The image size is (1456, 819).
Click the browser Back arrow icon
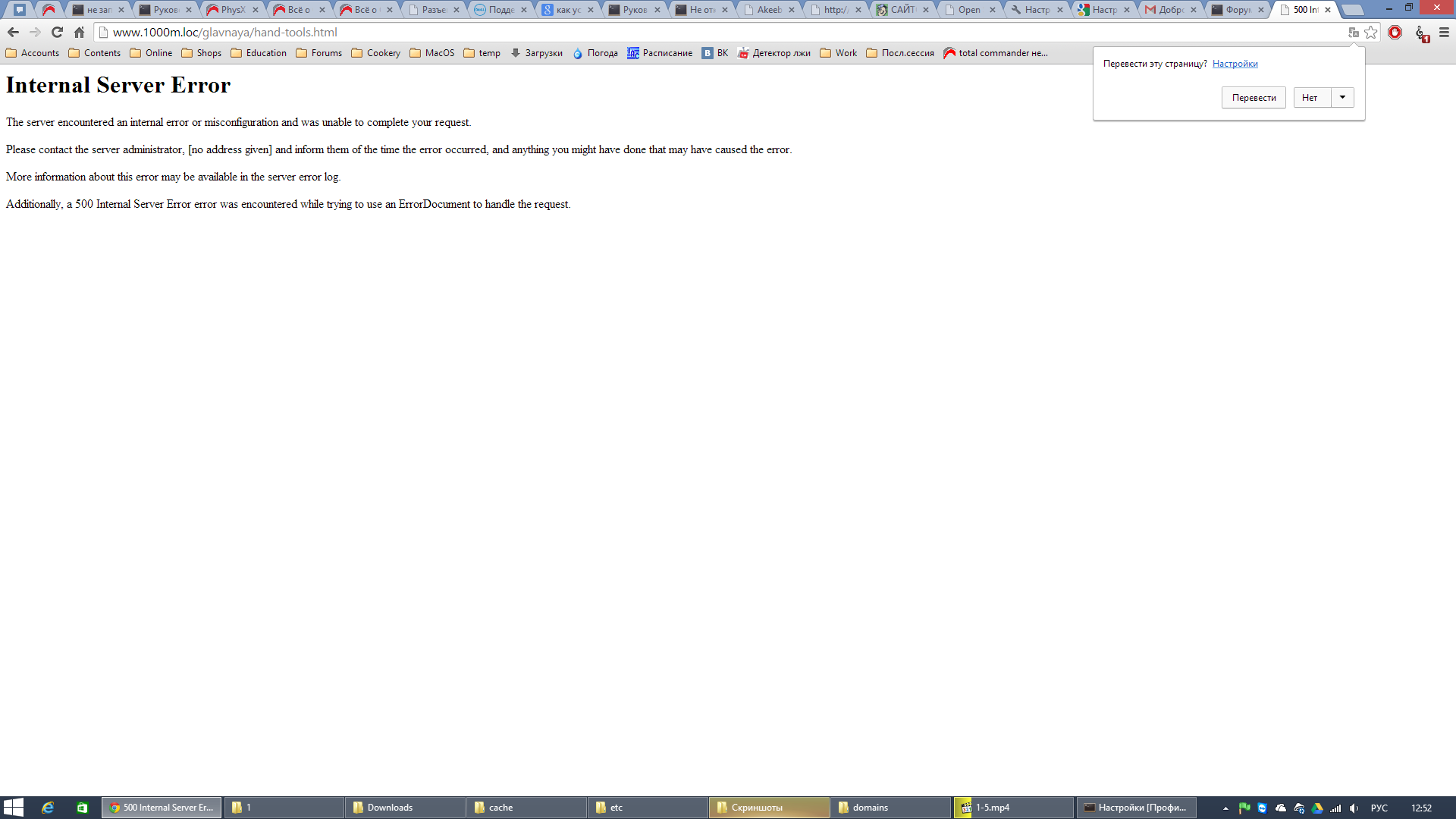13,33
